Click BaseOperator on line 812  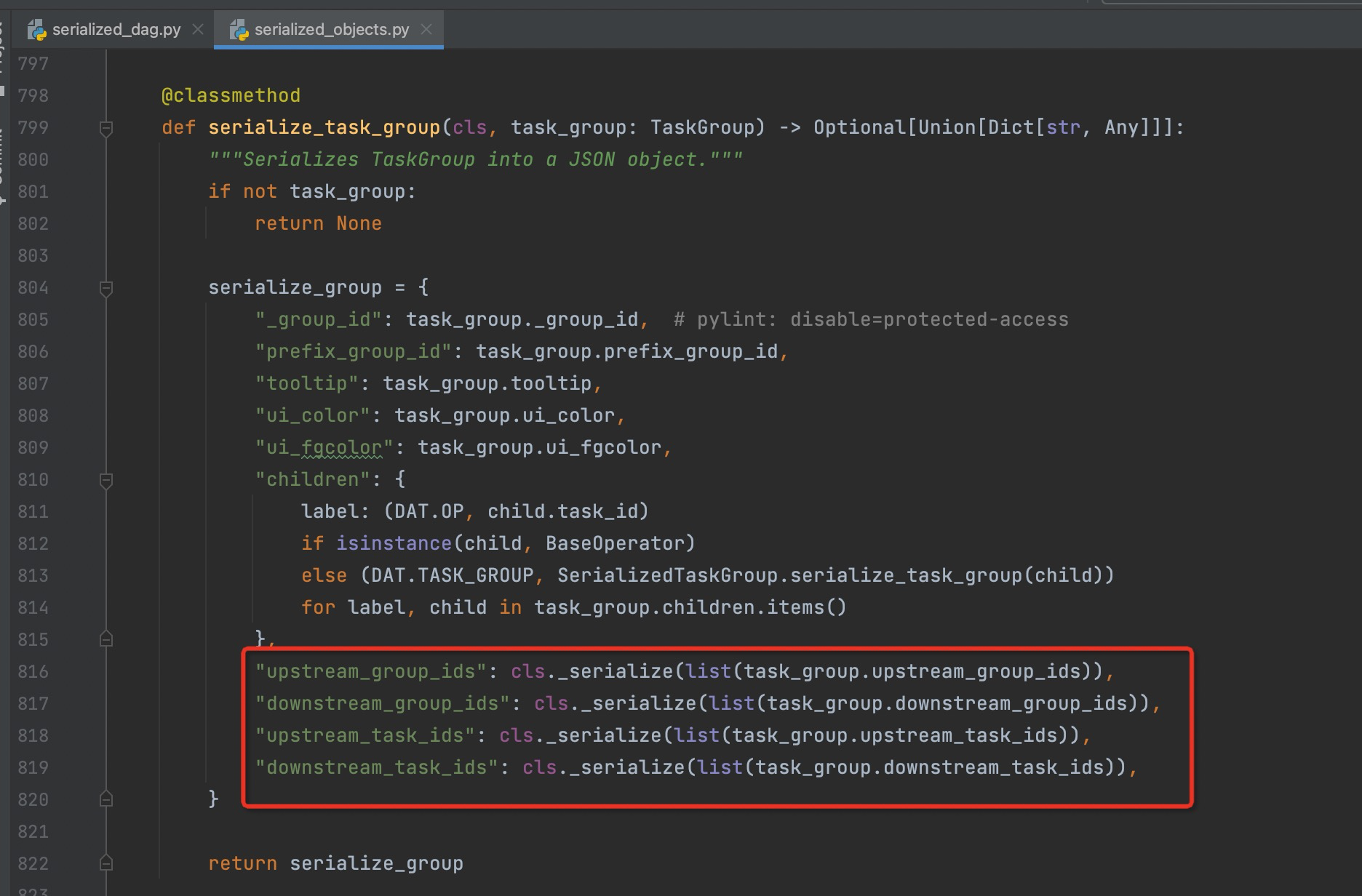tap(615, 543)
